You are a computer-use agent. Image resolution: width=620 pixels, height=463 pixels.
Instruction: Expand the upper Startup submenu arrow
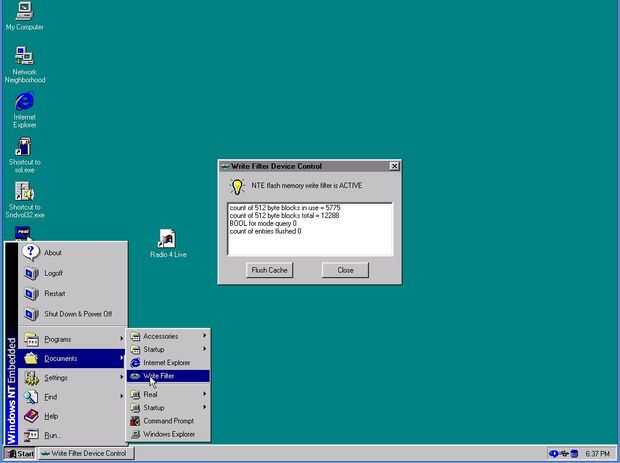(x=204, y=348)
